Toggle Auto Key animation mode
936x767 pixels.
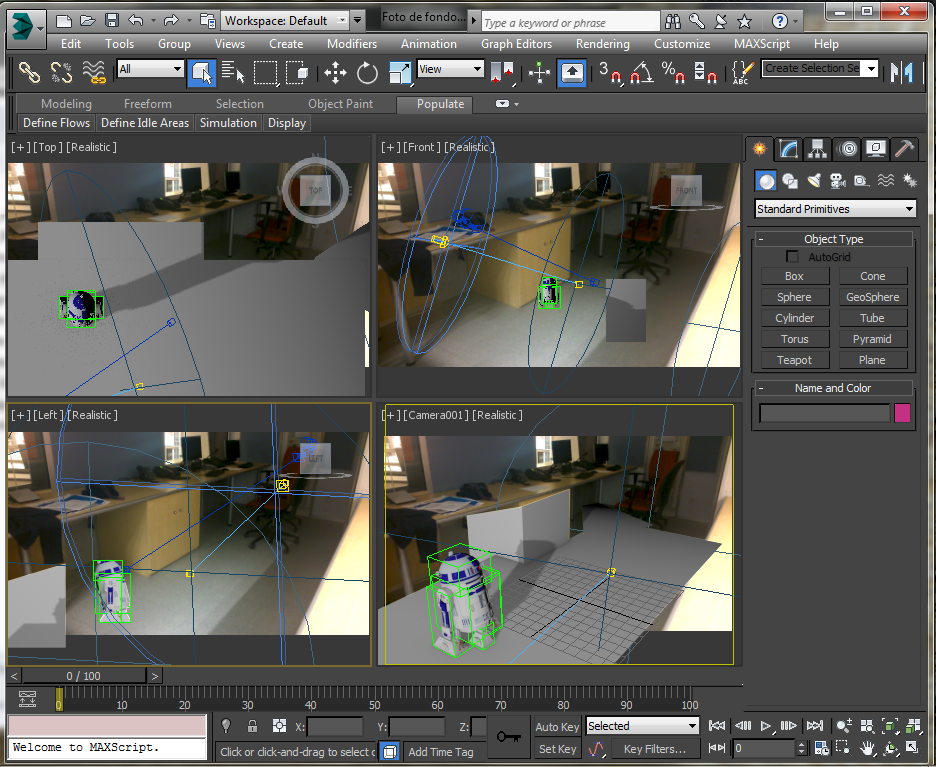tap(556, 726)
